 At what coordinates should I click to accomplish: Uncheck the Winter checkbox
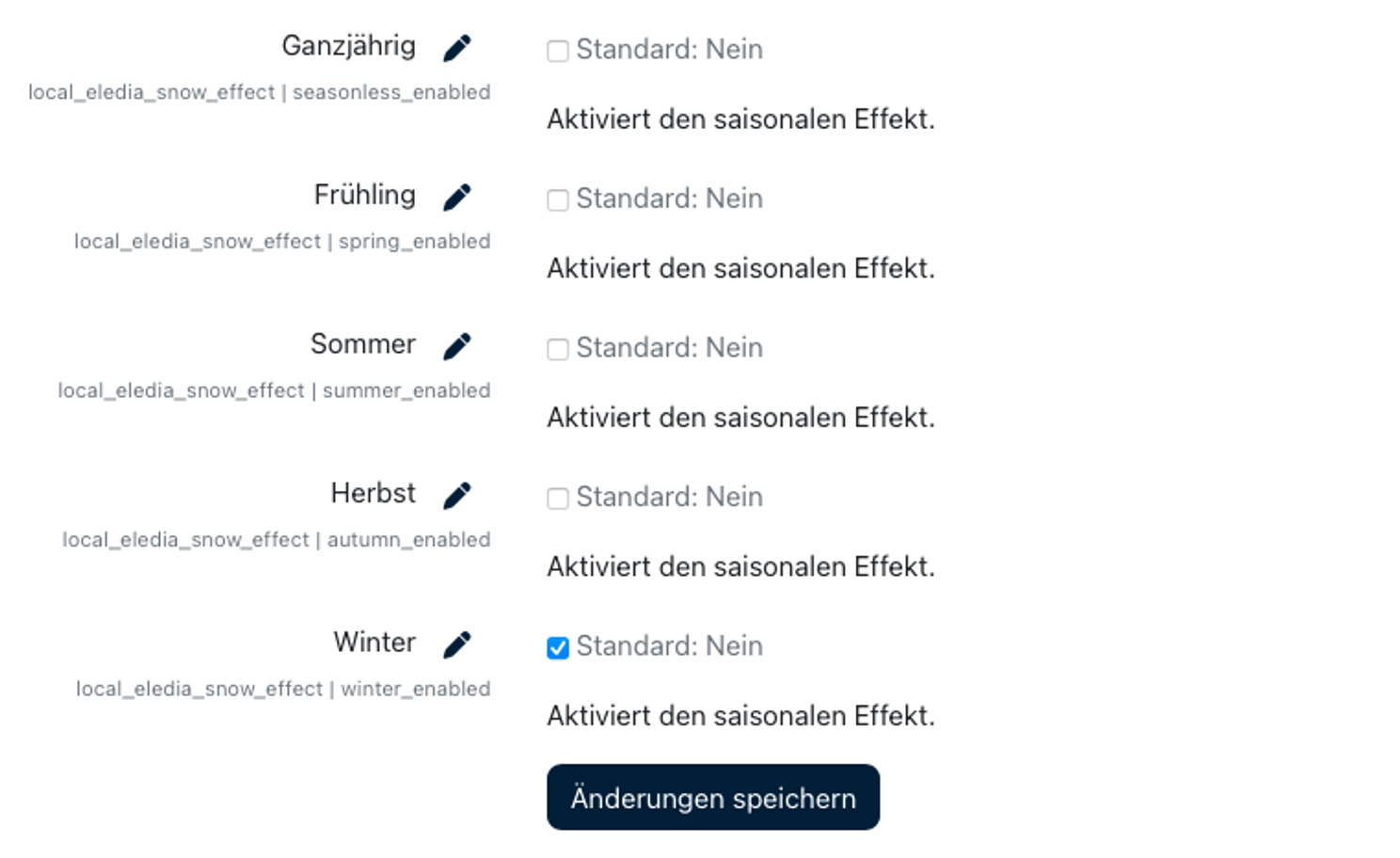[x=558, y=646]
